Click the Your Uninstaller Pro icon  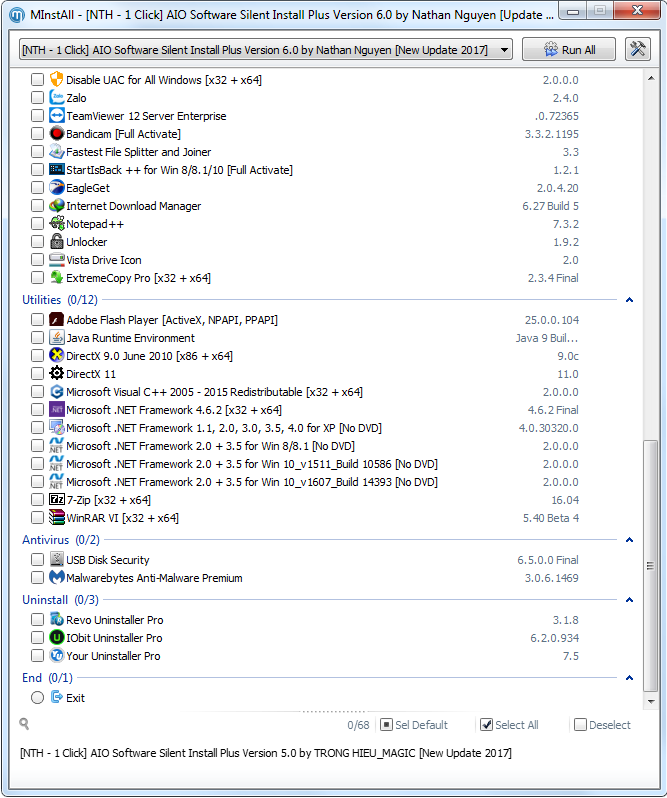pos(56,656)
